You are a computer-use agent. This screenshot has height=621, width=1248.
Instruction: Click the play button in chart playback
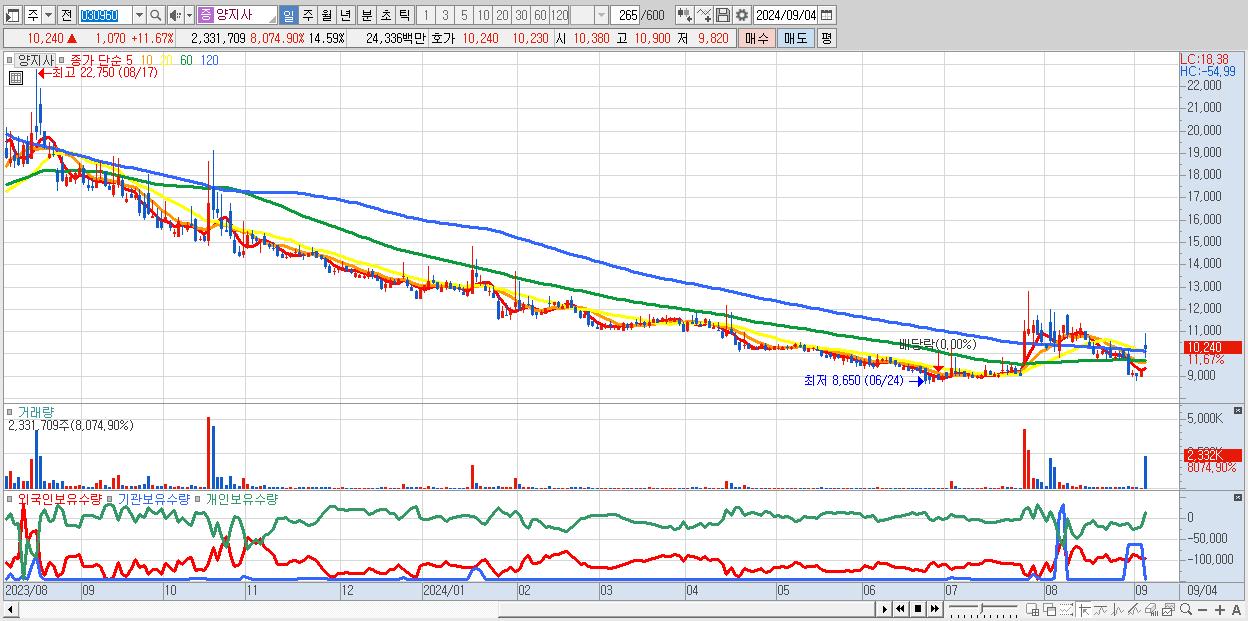pyautogui.click(x=885, y=608)
